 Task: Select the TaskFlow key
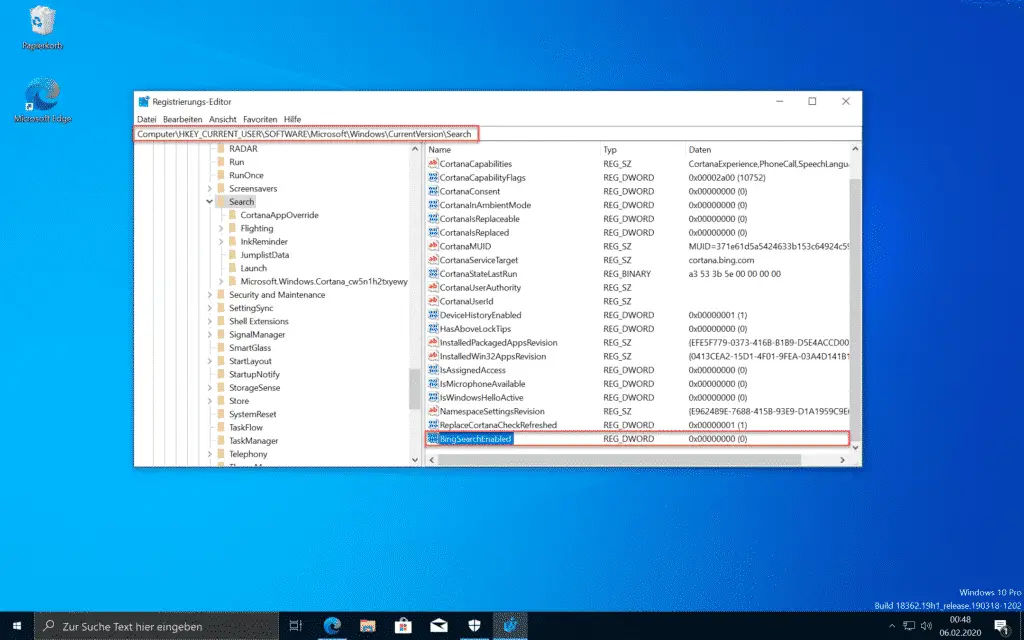coord(246,427)
